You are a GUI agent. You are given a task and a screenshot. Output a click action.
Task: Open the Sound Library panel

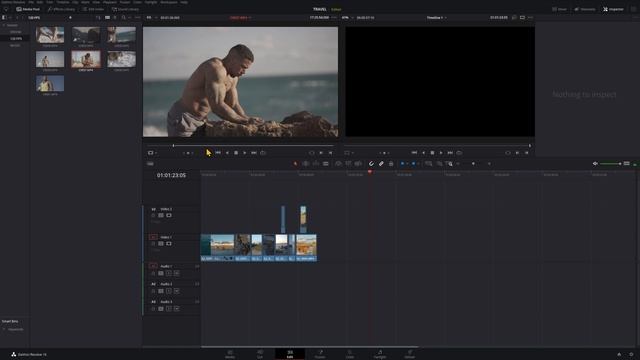coord(125,9)
